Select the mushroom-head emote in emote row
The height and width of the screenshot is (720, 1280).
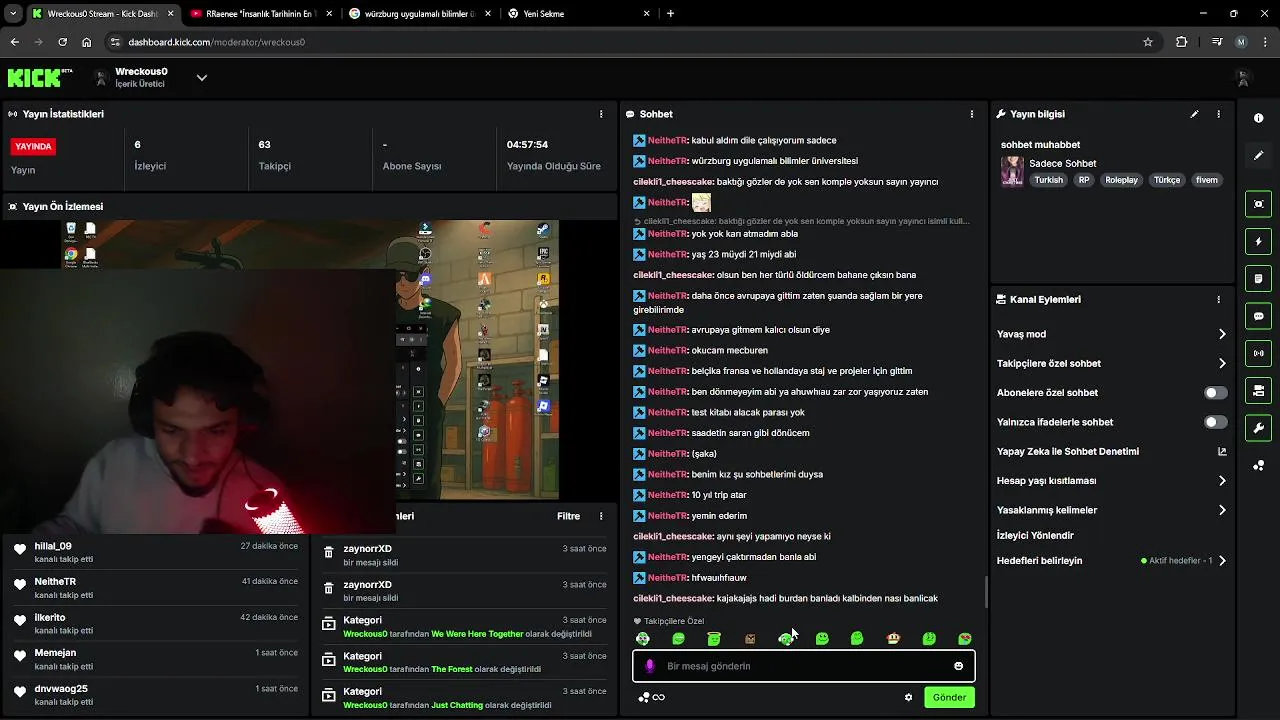[x=893, y=639]
